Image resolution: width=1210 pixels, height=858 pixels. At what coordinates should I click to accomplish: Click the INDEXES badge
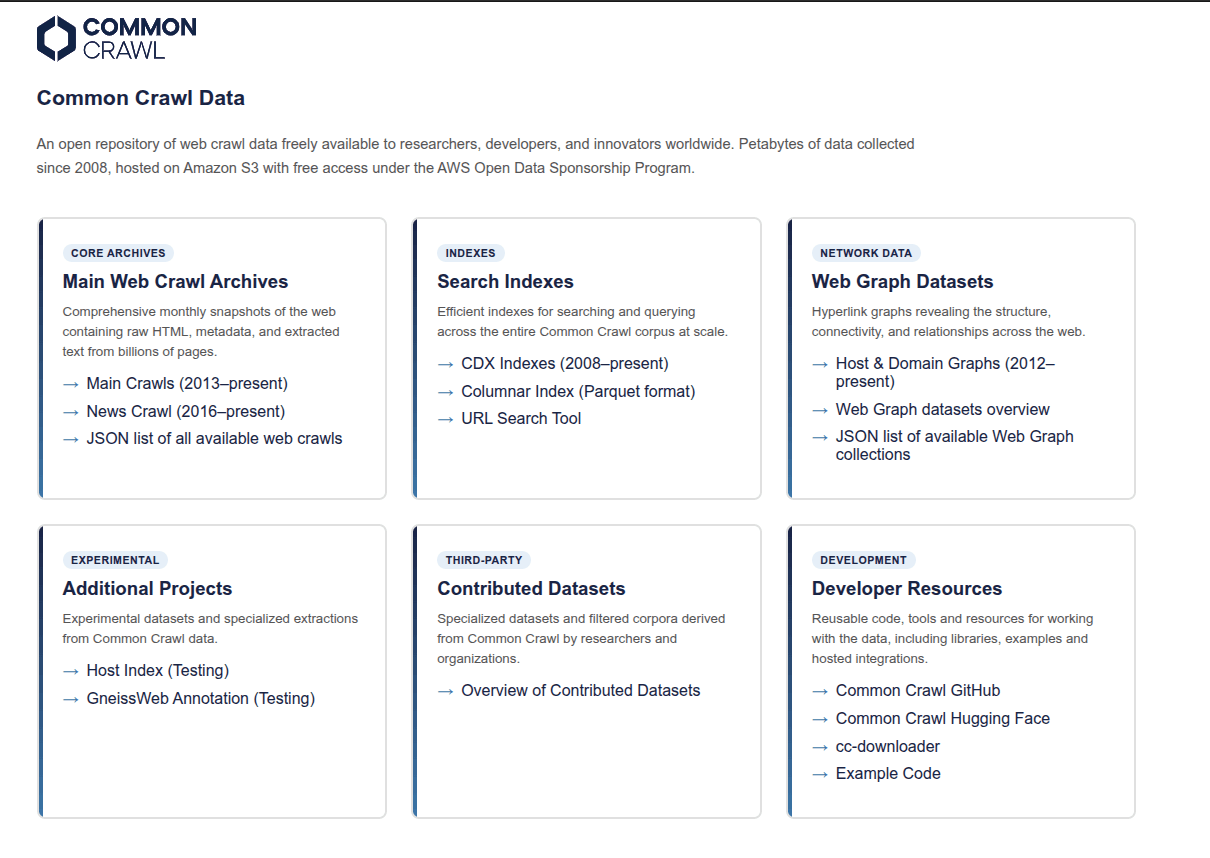(471, 253)
